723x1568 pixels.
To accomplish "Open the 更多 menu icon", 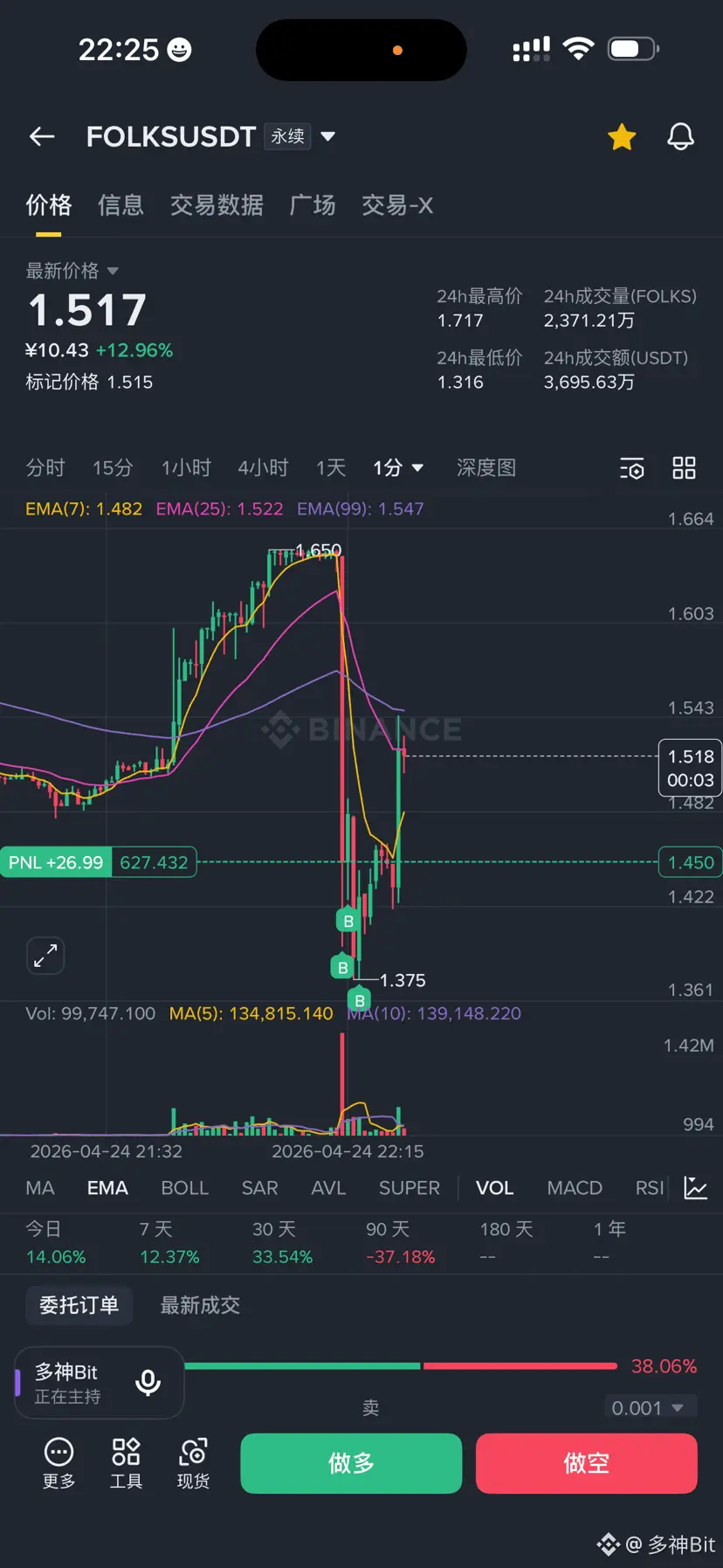I will pyautogui.click(x=59, y=1463).
